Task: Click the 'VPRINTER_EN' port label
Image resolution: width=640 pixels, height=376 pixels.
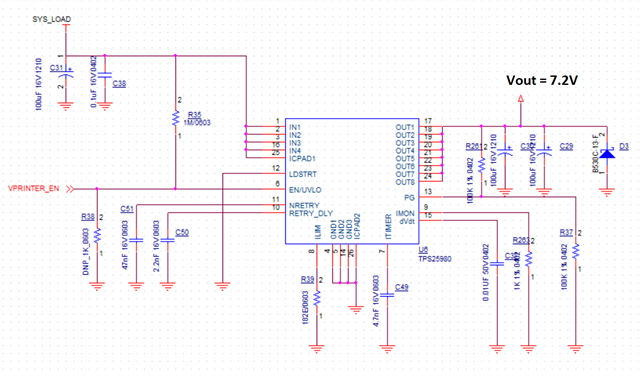Action: tap(33, 189)
